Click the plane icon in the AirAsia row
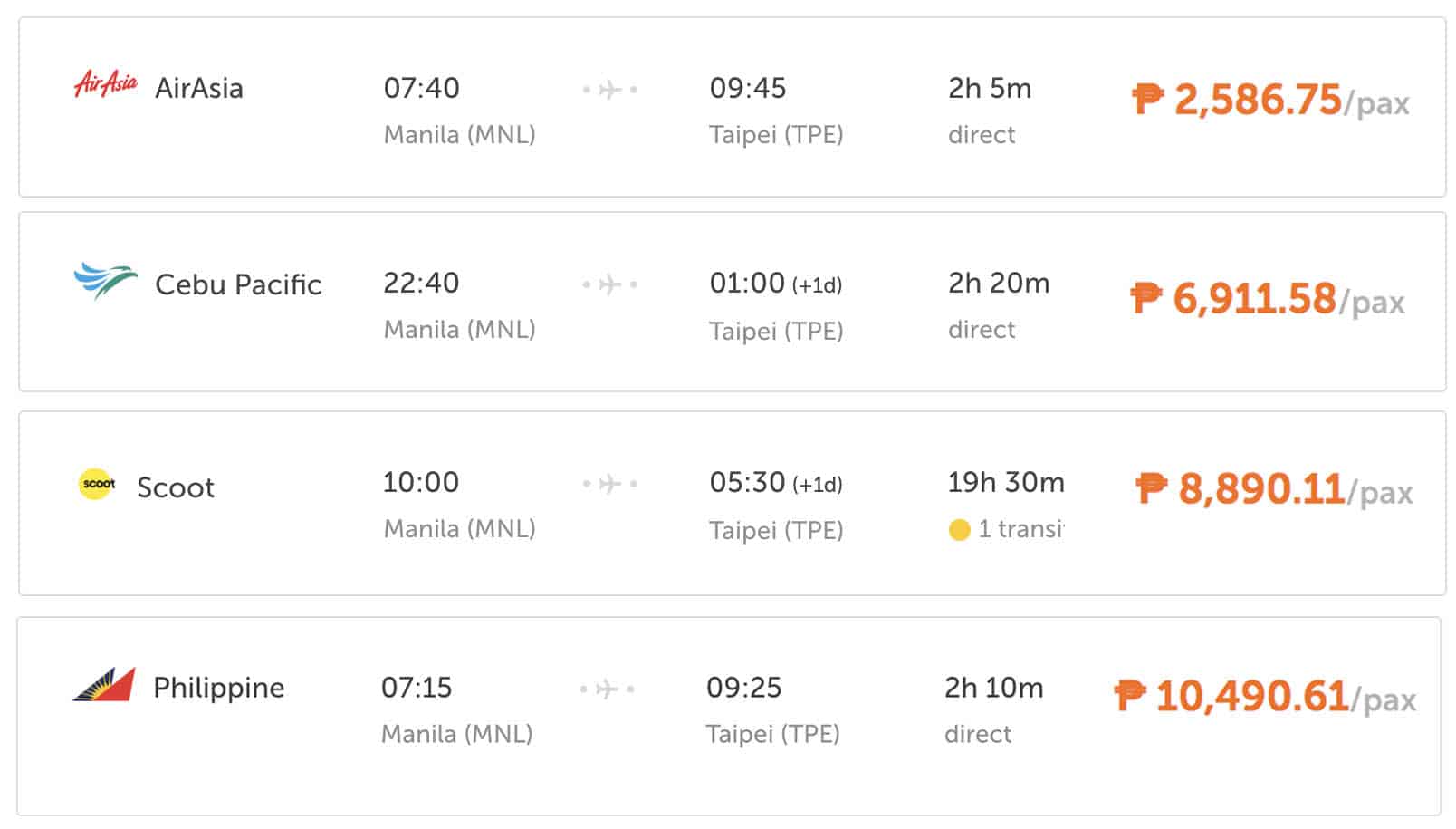 tap(610, 90)
